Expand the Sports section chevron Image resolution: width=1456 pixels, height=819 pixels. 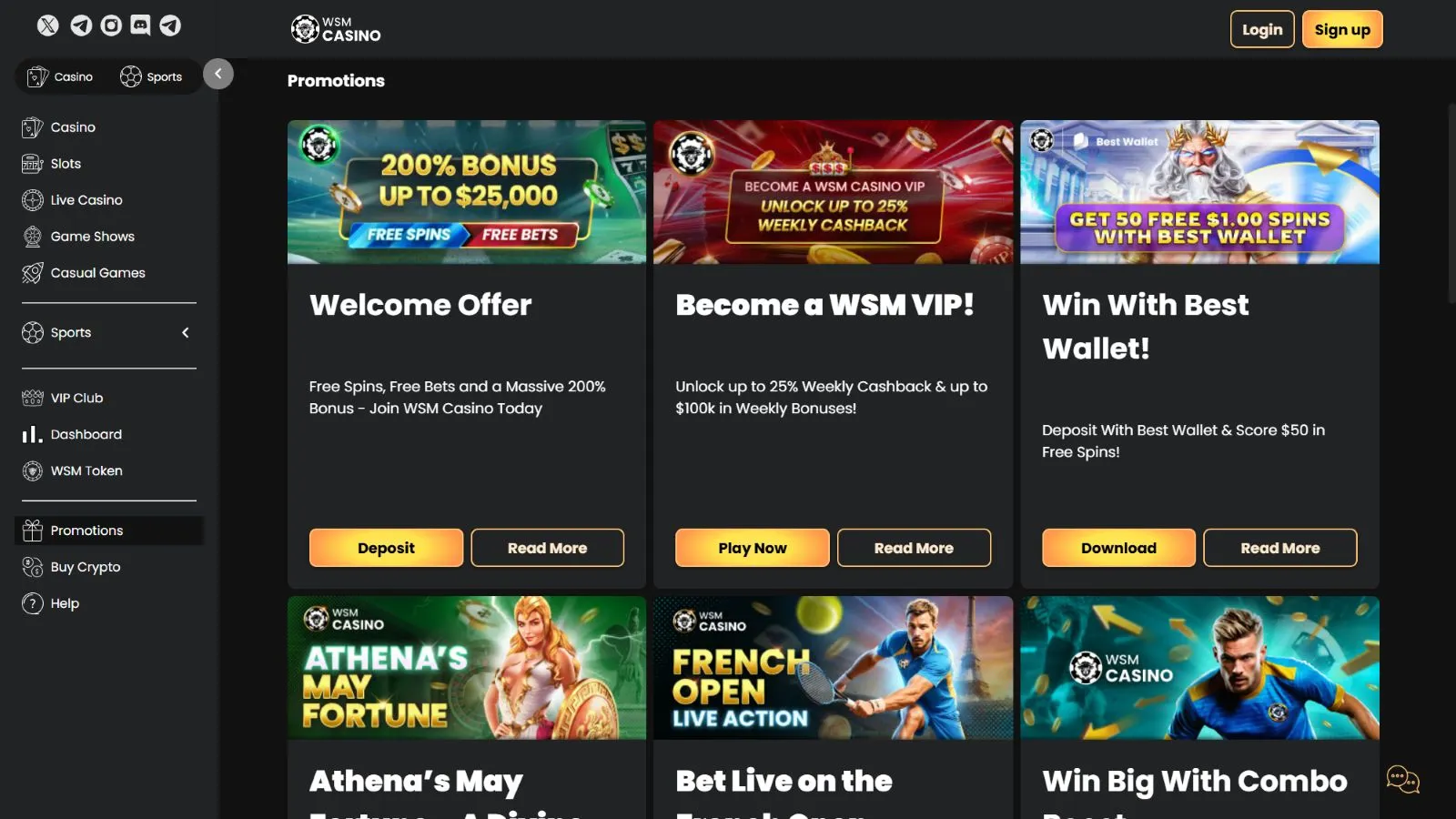point(186,332)
